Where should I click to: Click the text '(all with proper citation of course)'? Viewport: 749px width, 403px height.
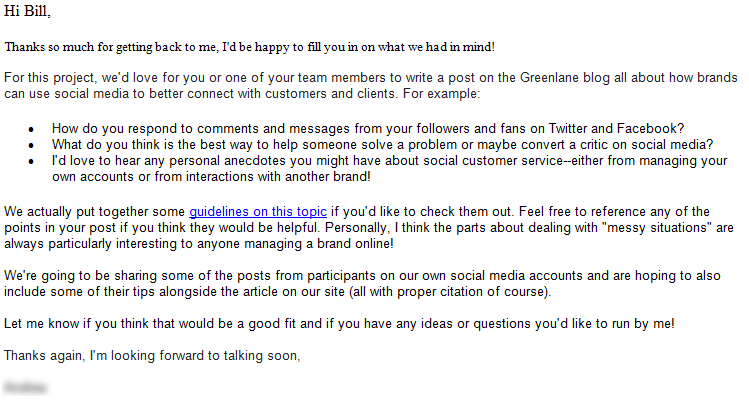click(x=450, y=291)
